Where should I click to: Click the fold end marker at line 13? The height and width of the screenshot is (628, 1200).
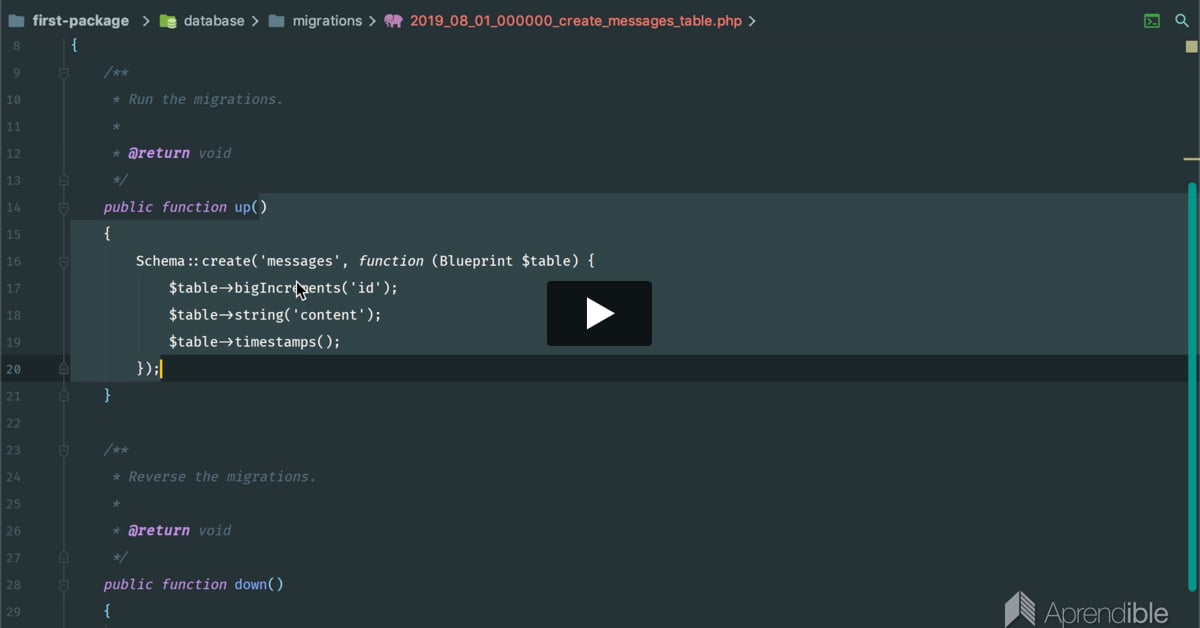[x=63, y=180]
